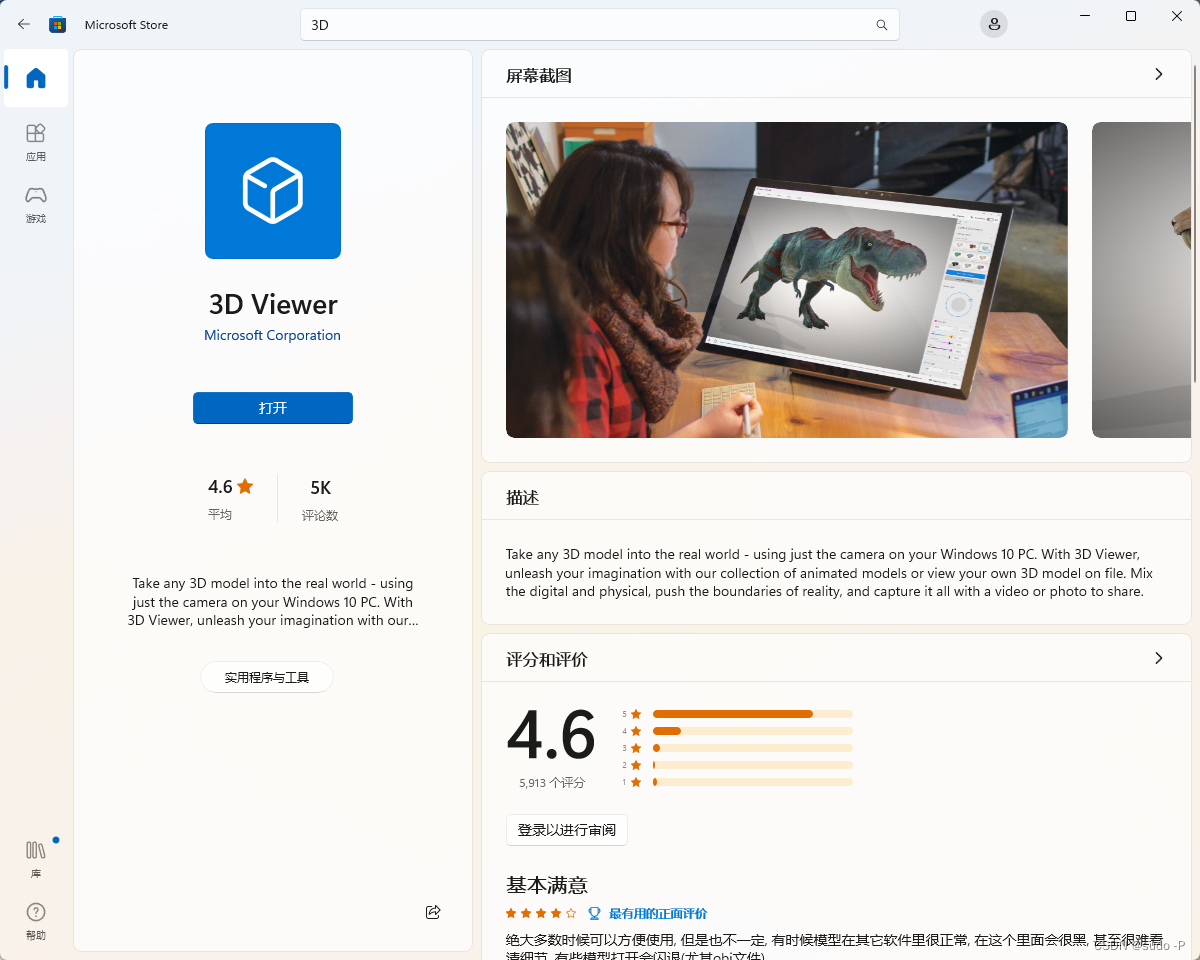Image resolution: width=1200 pixels, height=960 pixels.
Task: Click the four-star rating of the 基本满意 review
Action: pyautogui.click(x=541, y=913)
